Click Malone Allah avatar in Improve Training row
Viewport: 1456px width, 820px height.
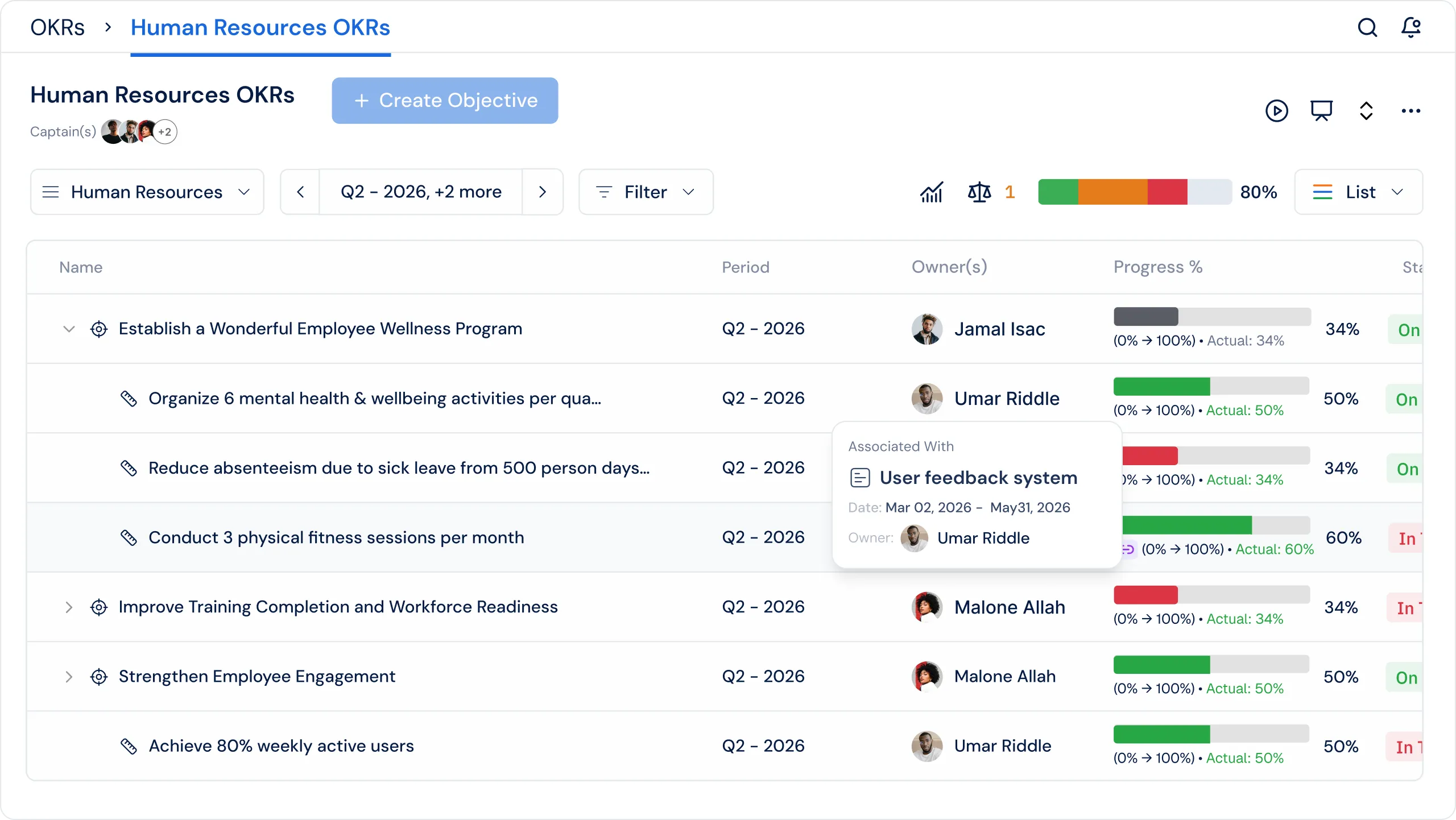pos(927,607)
